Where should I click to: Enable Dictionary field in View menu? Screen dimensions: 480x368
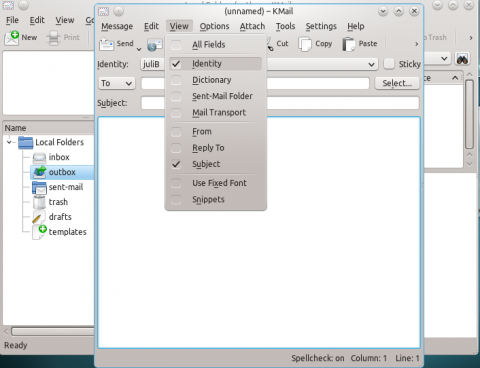click(x=215, y=80)
